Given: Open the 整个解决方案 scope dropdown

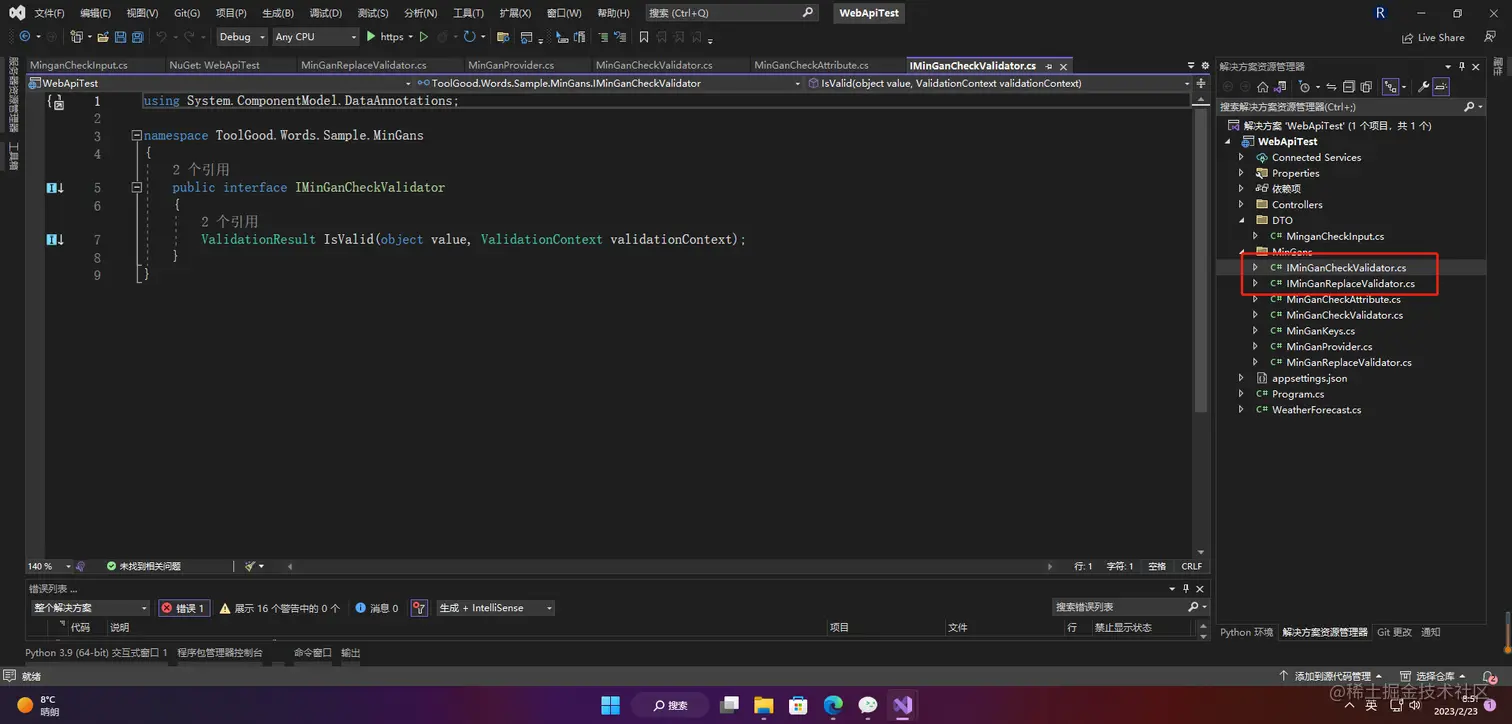Looking at the screenshot, I should pos(90,608).
